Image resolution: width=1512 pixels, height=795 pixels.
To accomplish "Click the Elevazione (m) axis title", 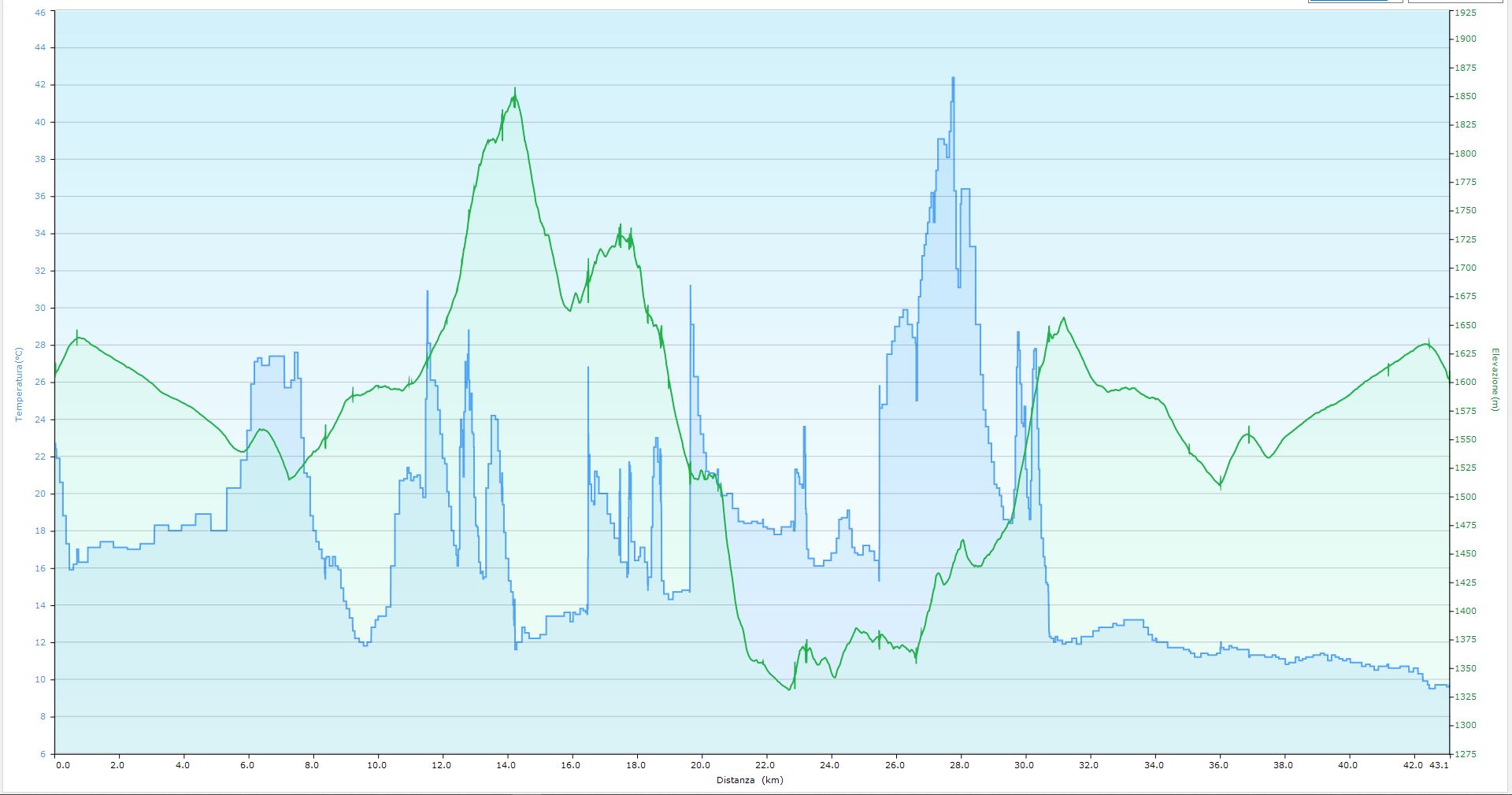I will [1494, 379].
